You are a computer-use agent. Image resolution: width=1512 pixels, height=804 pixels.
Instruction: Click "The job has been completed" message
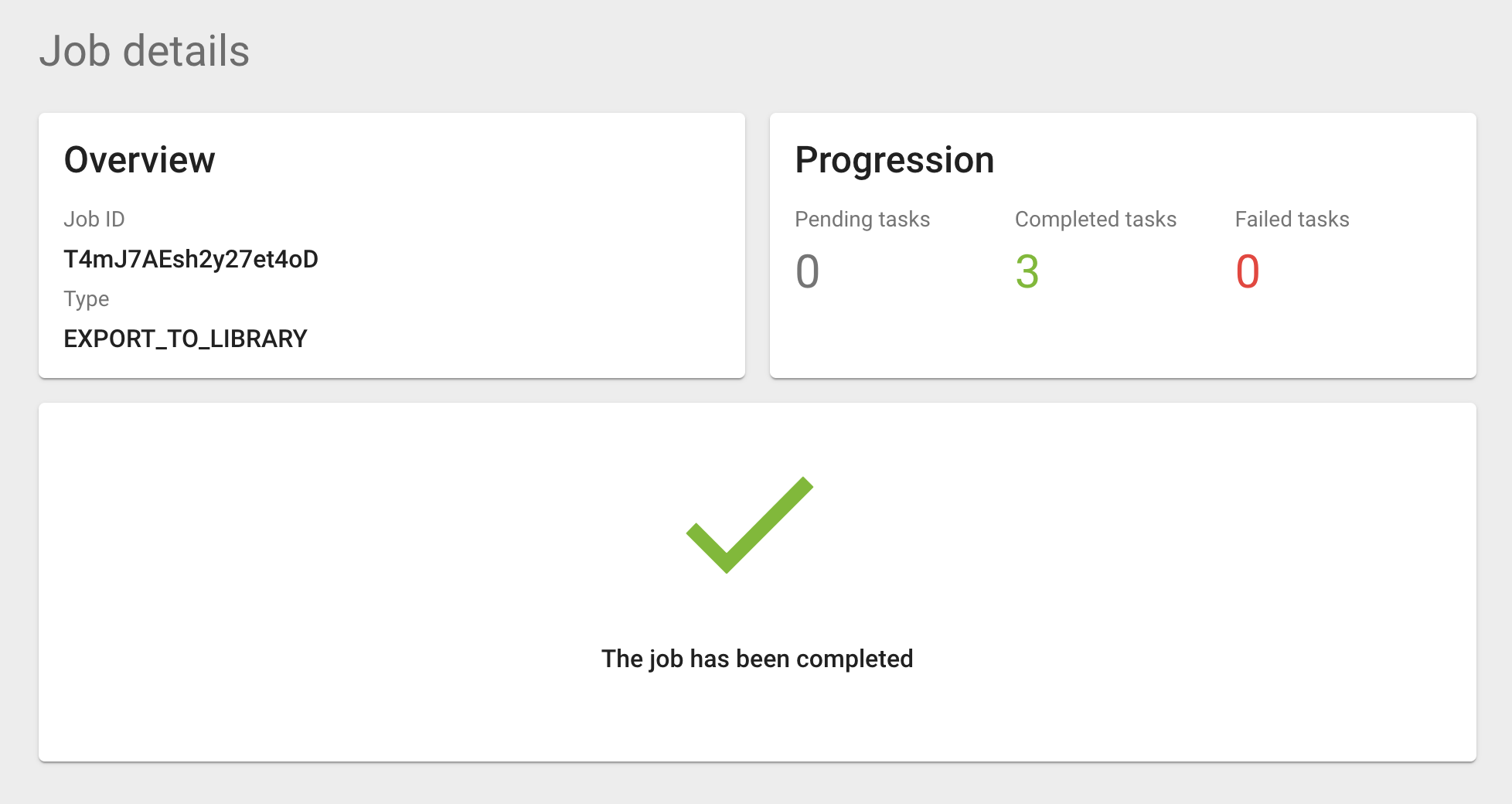757,659
